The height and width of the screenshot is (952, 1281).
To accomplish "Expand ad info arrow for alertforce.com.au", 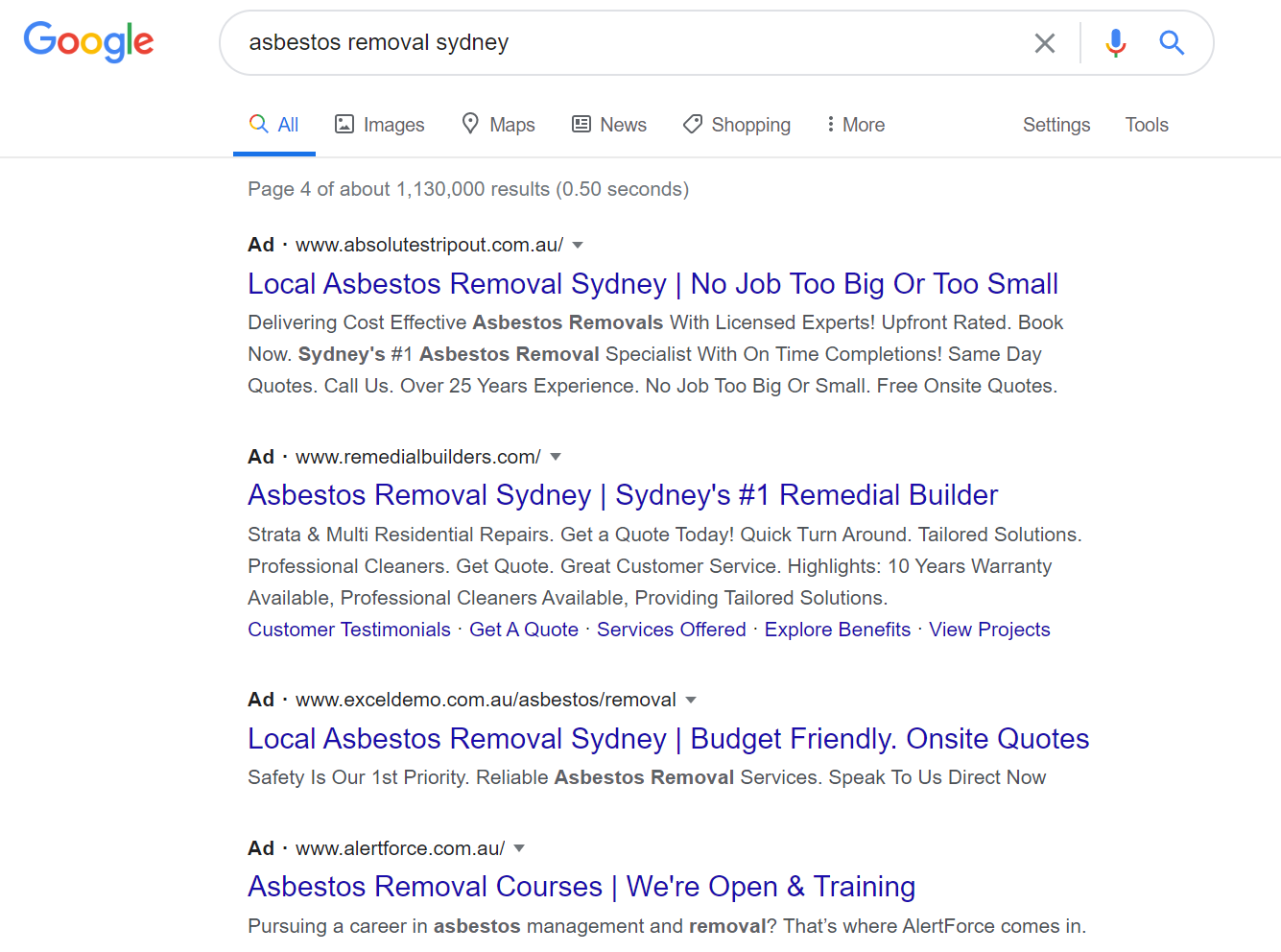I will click(x=519, y=848).
